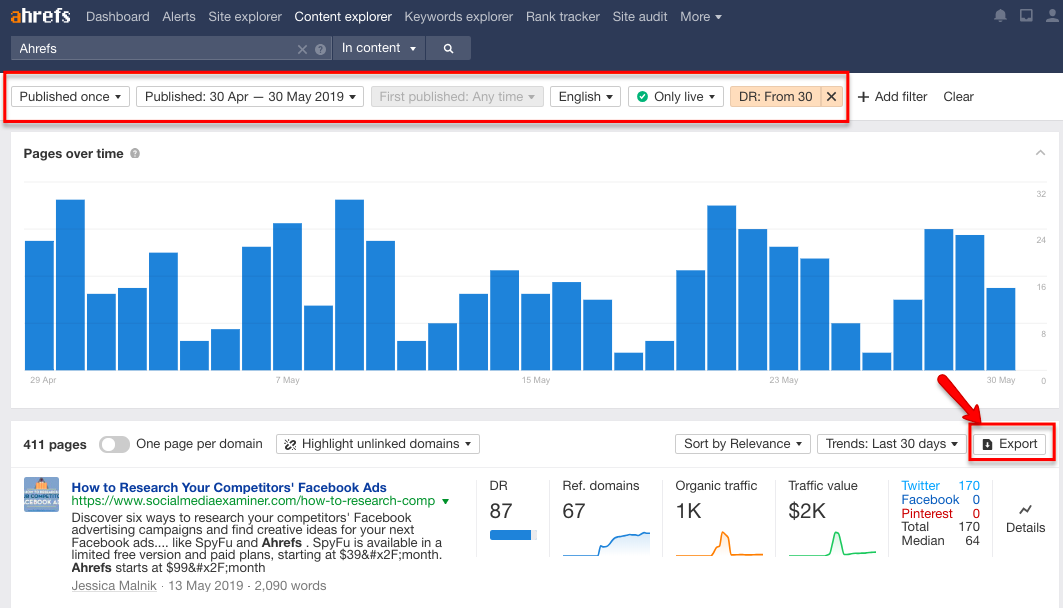Viewport: 1063px width, 608px height.
Task: Switch to Keywords explorer
Action: pyautogui.click(x=459, y=16)
